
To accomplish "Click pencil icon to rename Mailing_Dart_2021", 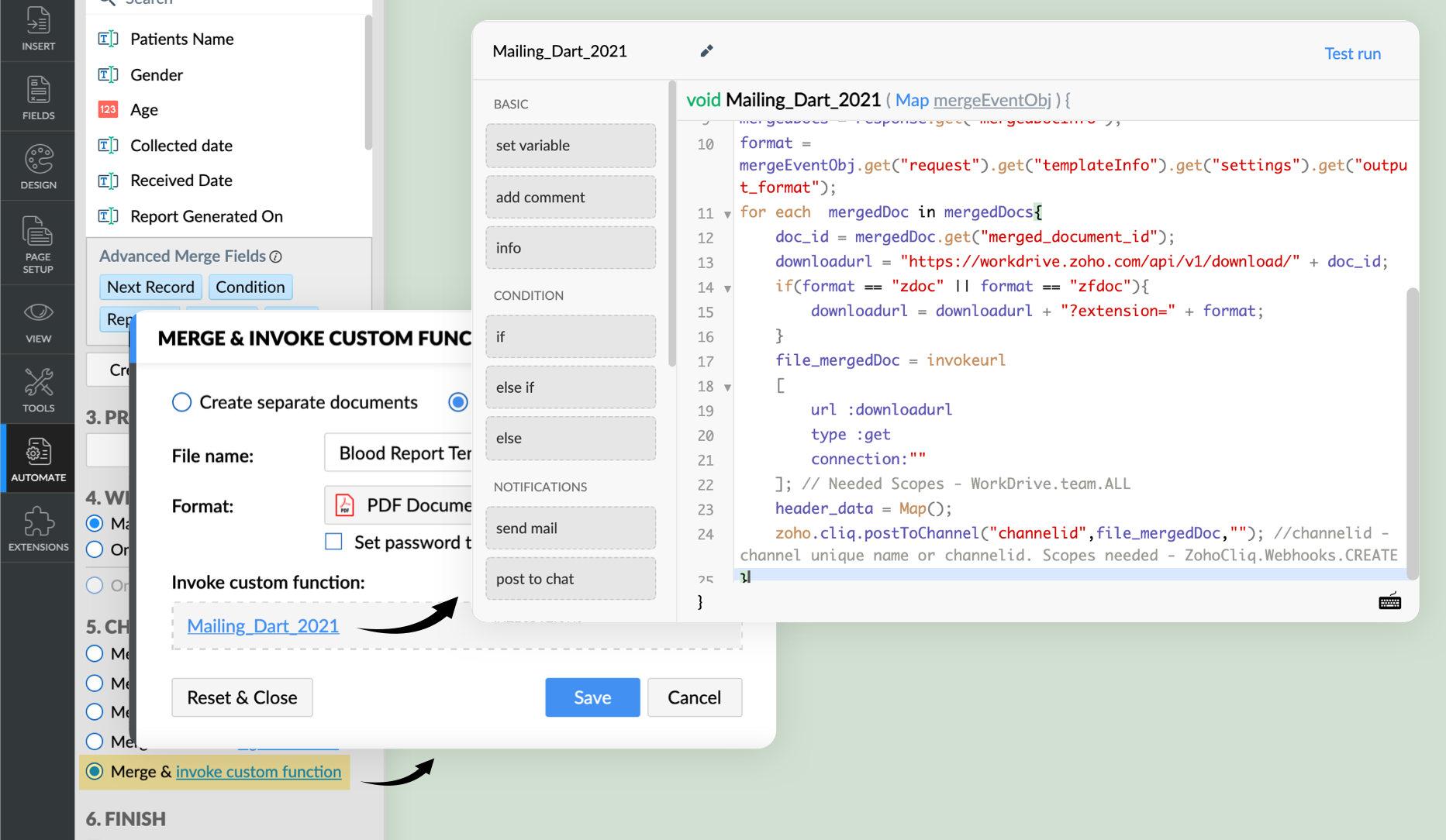I will point(706,51).
